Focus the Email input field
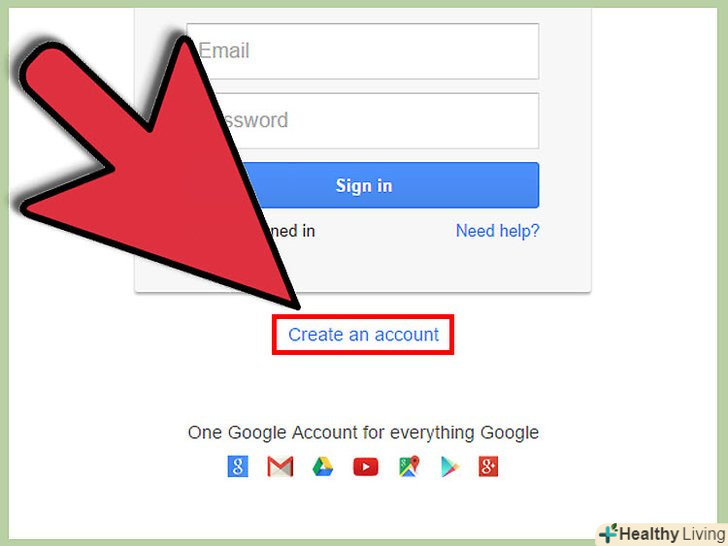Image resolution: width=728 pixels, height=546 pixels. click(x=363, y=51)
